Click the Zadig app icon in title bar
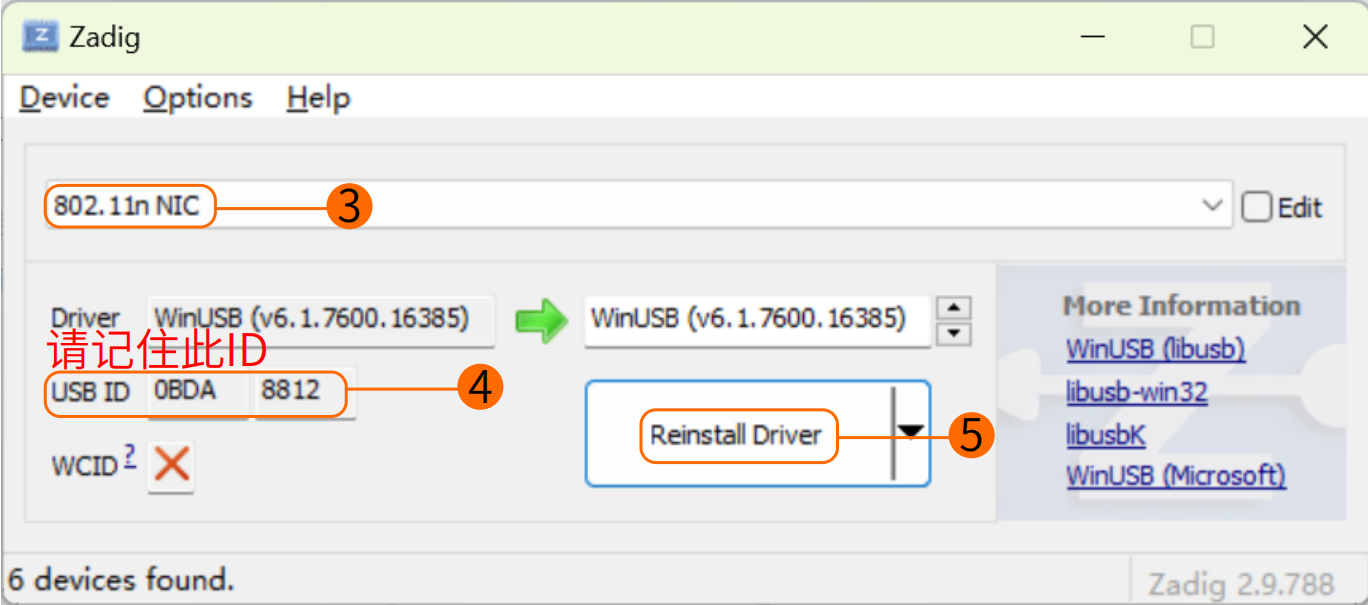The width and height of the screenshot is (1368, 605). [x=40, y=37]
